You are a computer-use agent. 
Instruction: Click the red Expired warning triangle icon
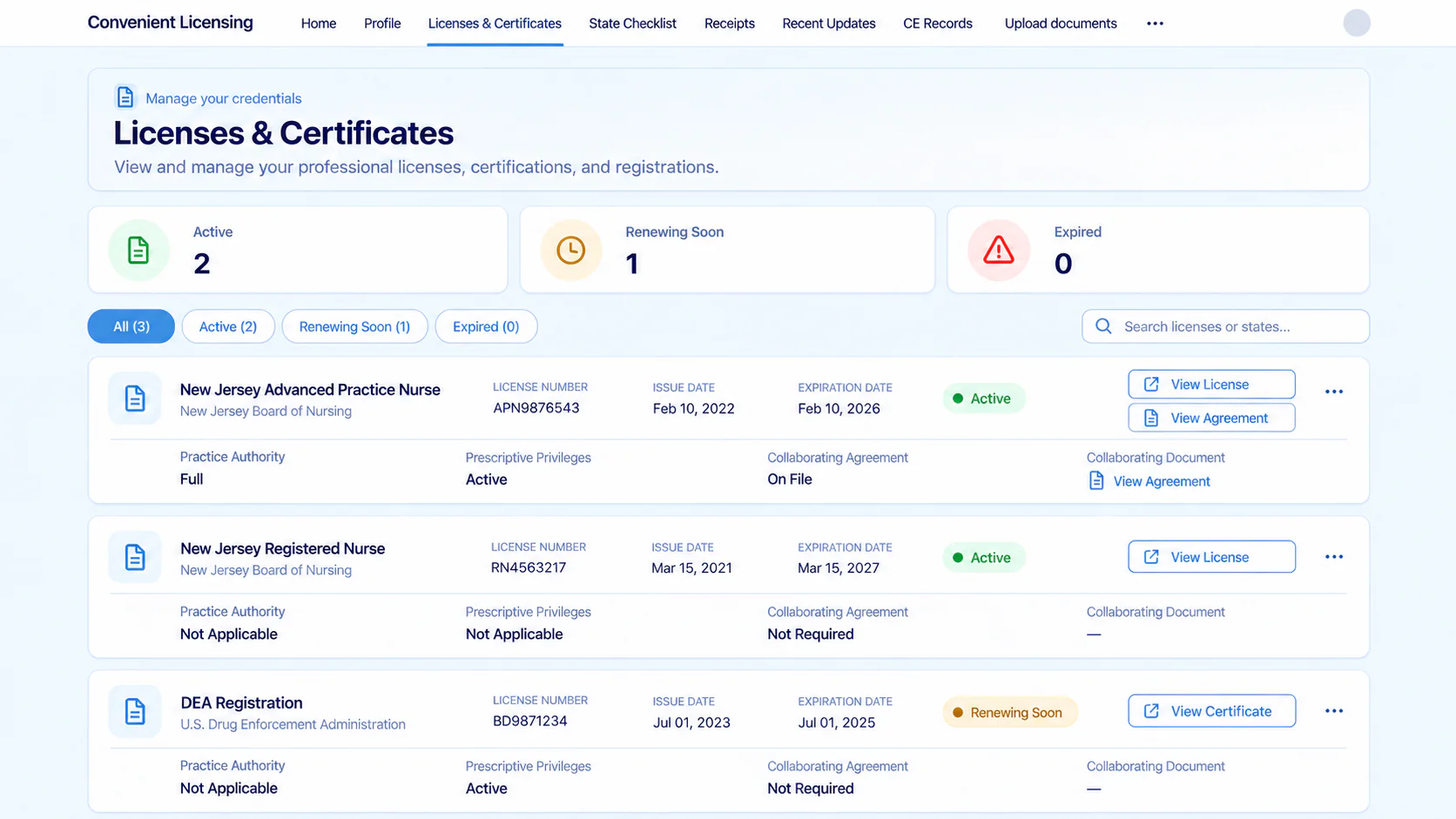[999, 251]
